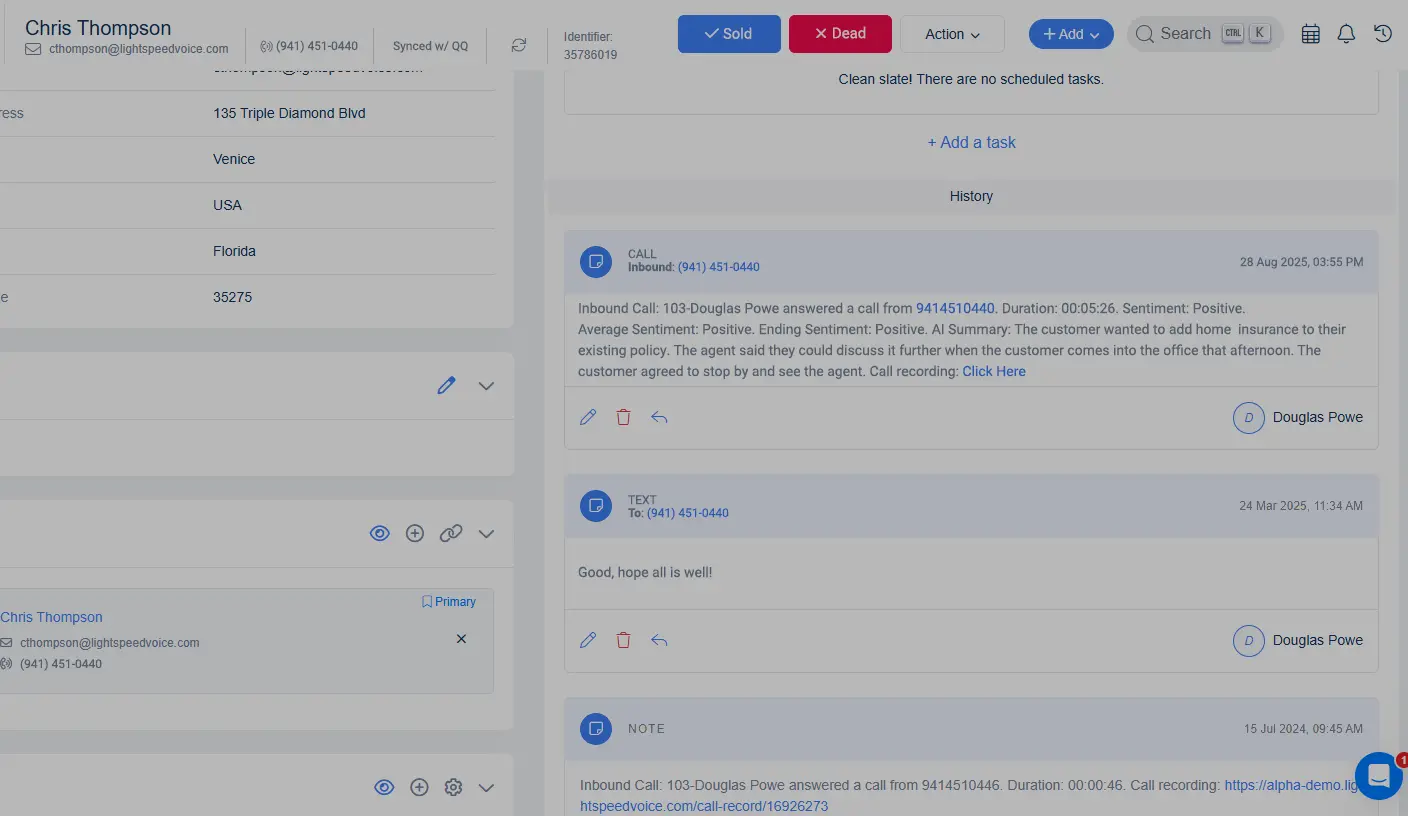
Task: Click the 'Synced w/ QQ' status
Action: (x=430, y=47)
